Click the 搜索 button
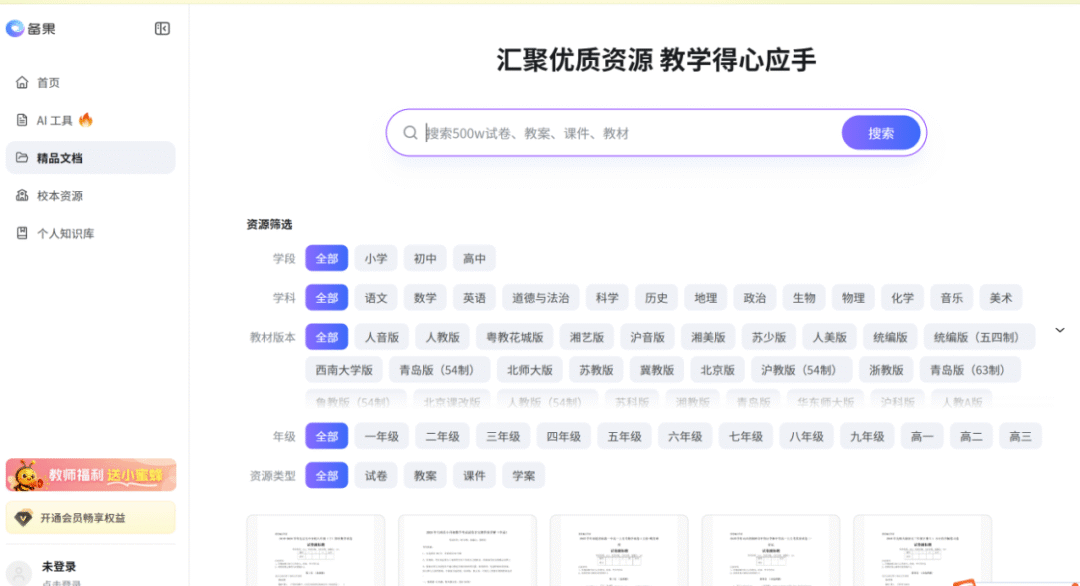1080x586 pixels. click(x=881, y=133)
